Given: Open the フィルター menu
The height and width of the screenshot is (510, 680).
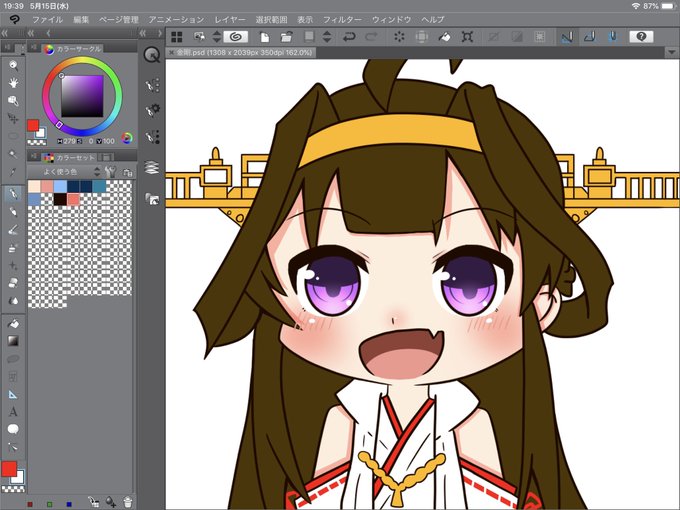Looking at the screenshot, I should coord(342,20).
